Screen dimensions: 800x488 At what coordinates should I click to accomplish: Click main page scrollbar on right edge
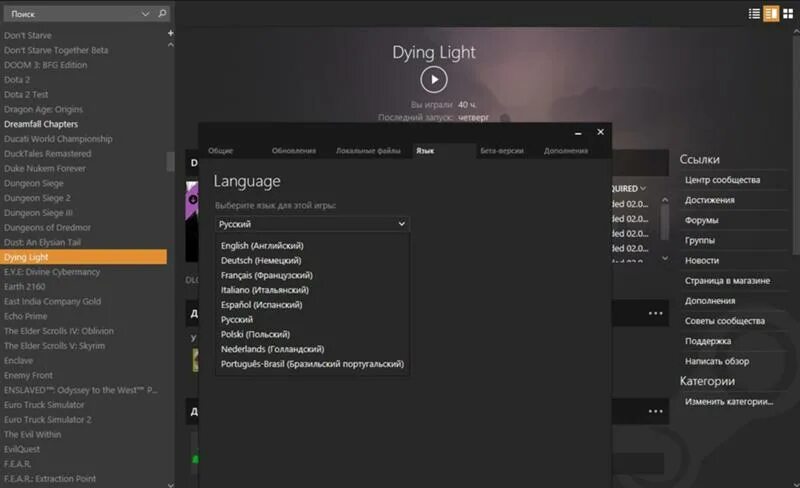coord(796,143)
